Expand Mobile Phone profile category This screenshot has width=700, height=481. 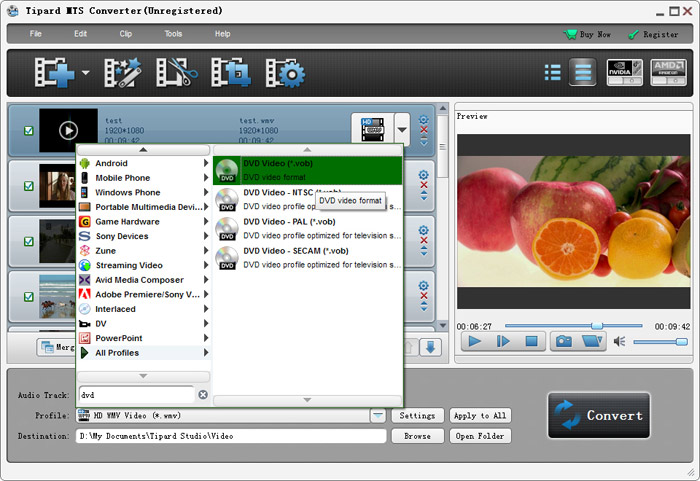(x=143, y=178)
